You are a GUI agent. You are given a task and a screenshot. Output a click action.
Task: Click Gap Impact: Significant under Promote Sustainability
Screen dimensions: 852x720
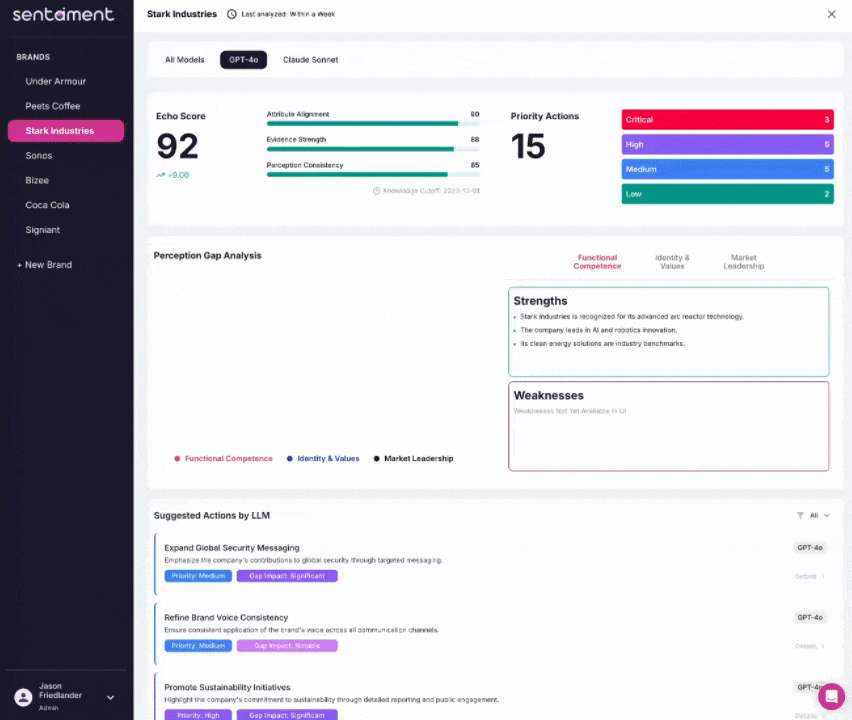[x=287, y=715]
